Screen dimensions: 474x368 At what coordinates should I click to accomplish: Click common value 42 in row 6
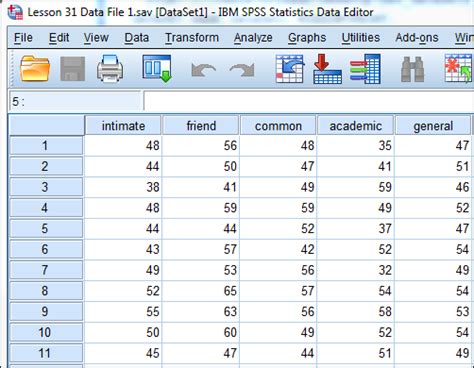(278, 249)
